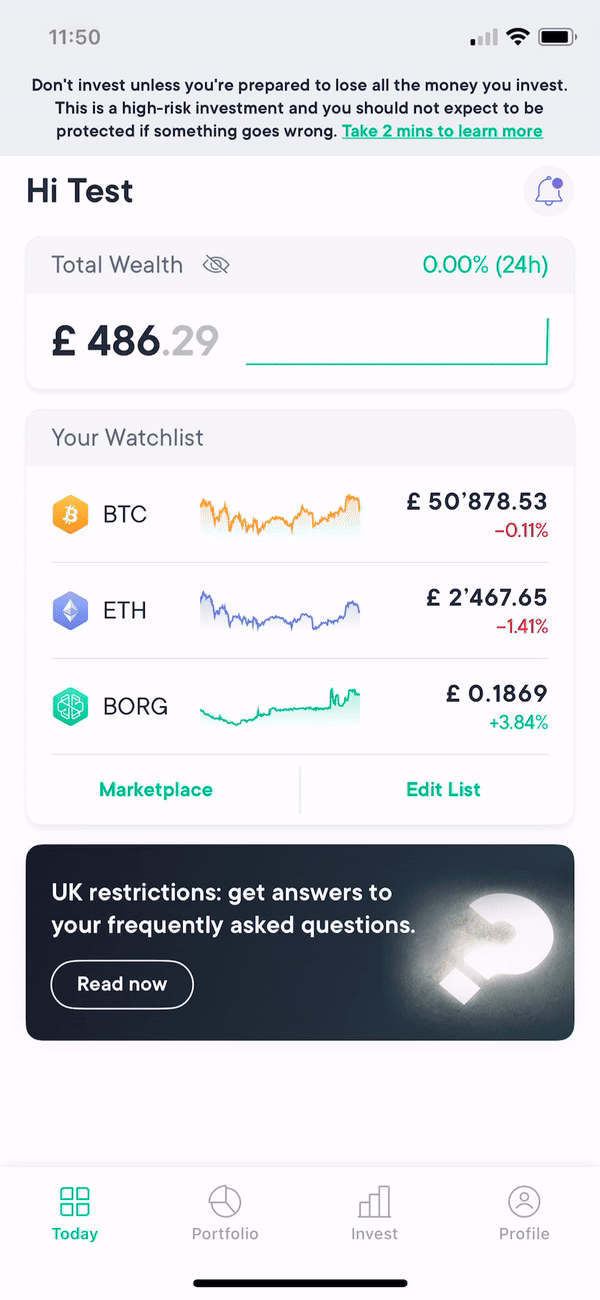
Task: Hide the Total Wealth balance with the eye icon
Action: (216, 265)
